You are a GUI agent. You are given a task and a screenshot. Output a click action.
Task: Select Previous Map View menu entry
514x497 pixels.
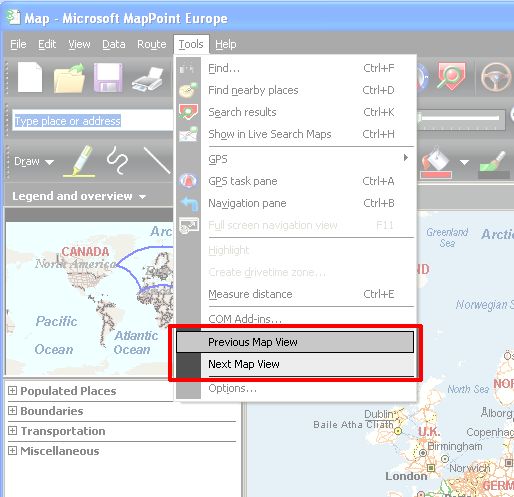pos(295,342)
